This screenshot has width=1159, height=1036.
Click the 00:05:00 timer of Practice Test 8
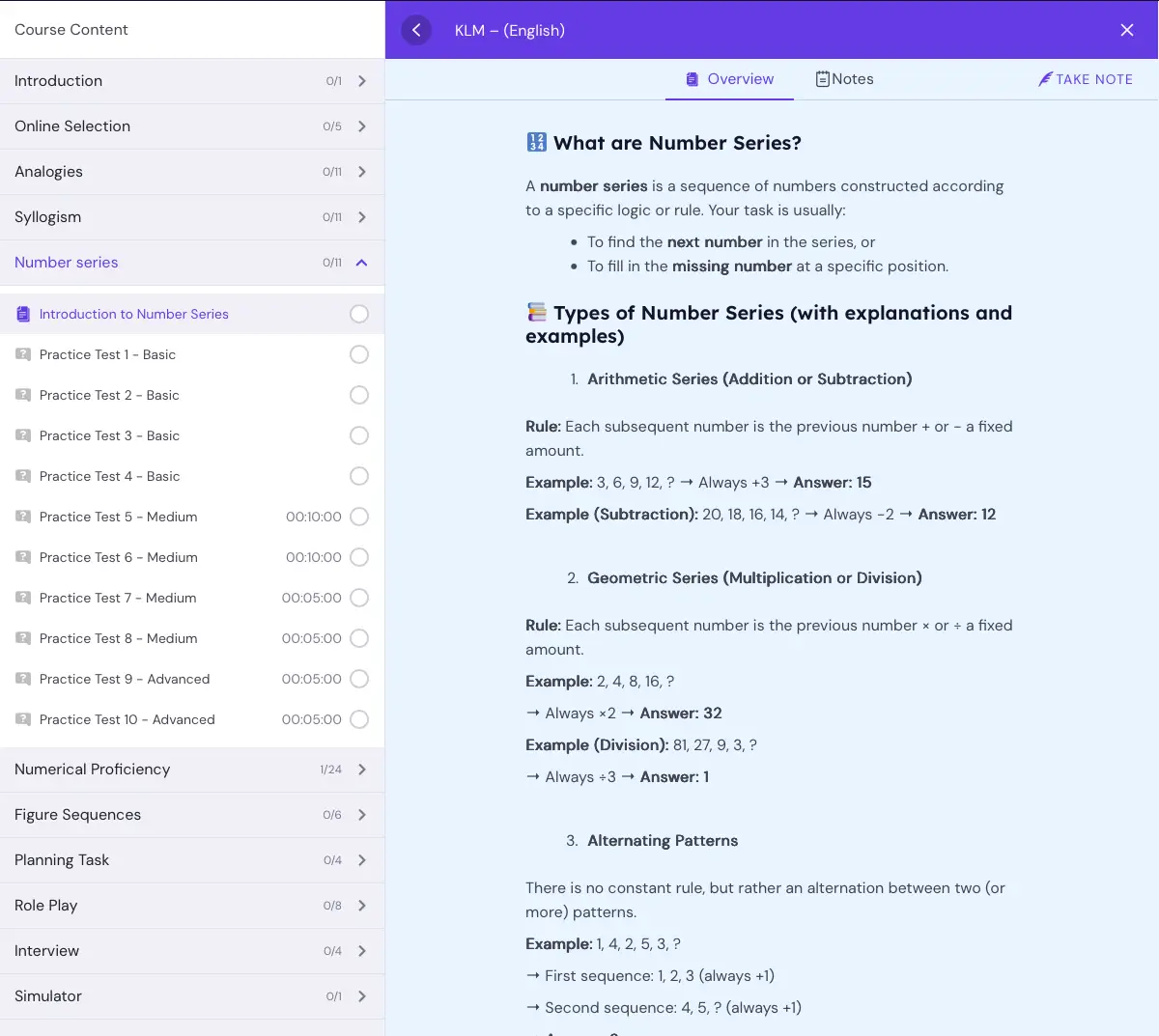pyautogui.click(x=311, y=638)
